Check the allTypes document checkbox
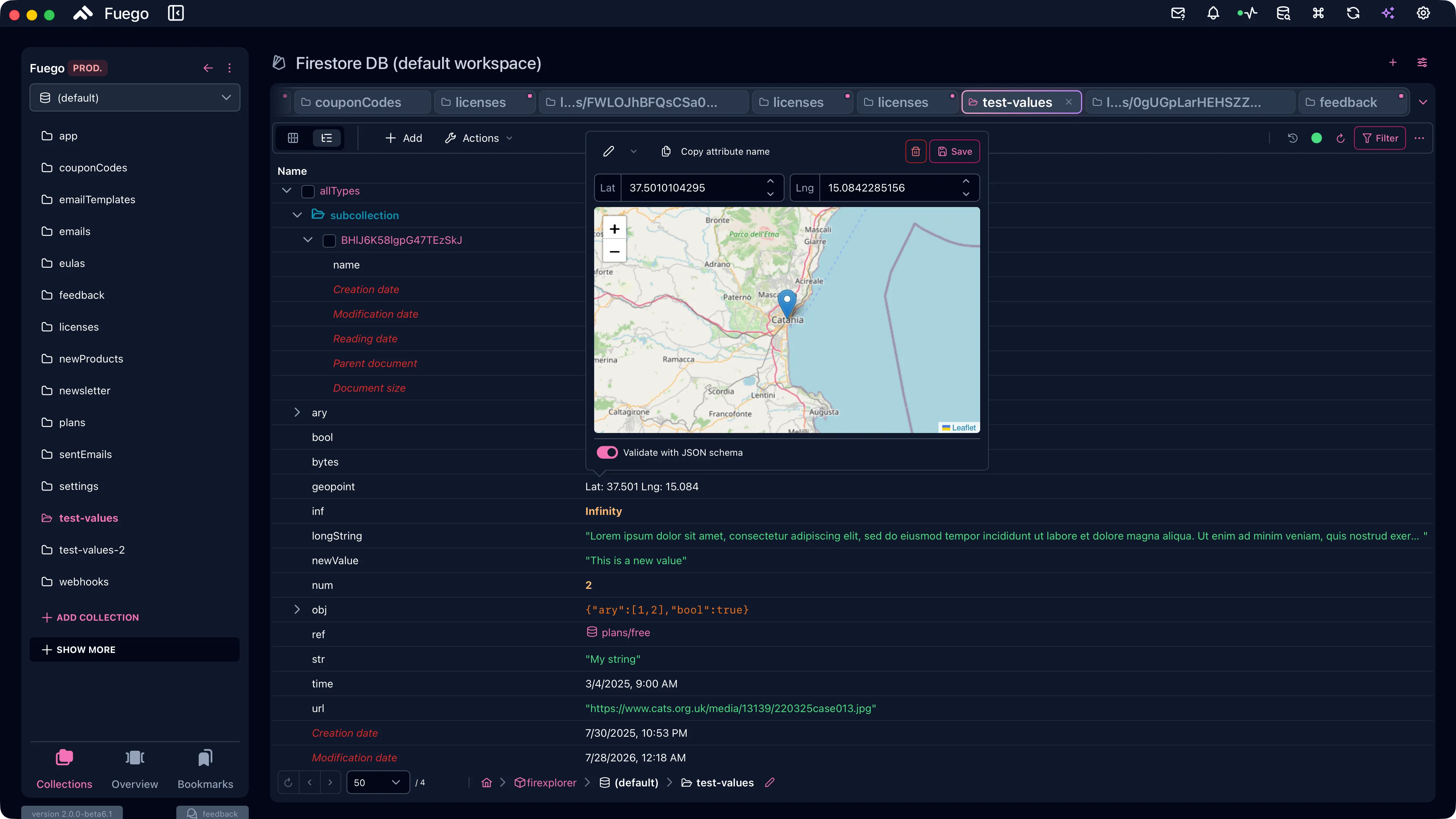 tap(308, 191)
